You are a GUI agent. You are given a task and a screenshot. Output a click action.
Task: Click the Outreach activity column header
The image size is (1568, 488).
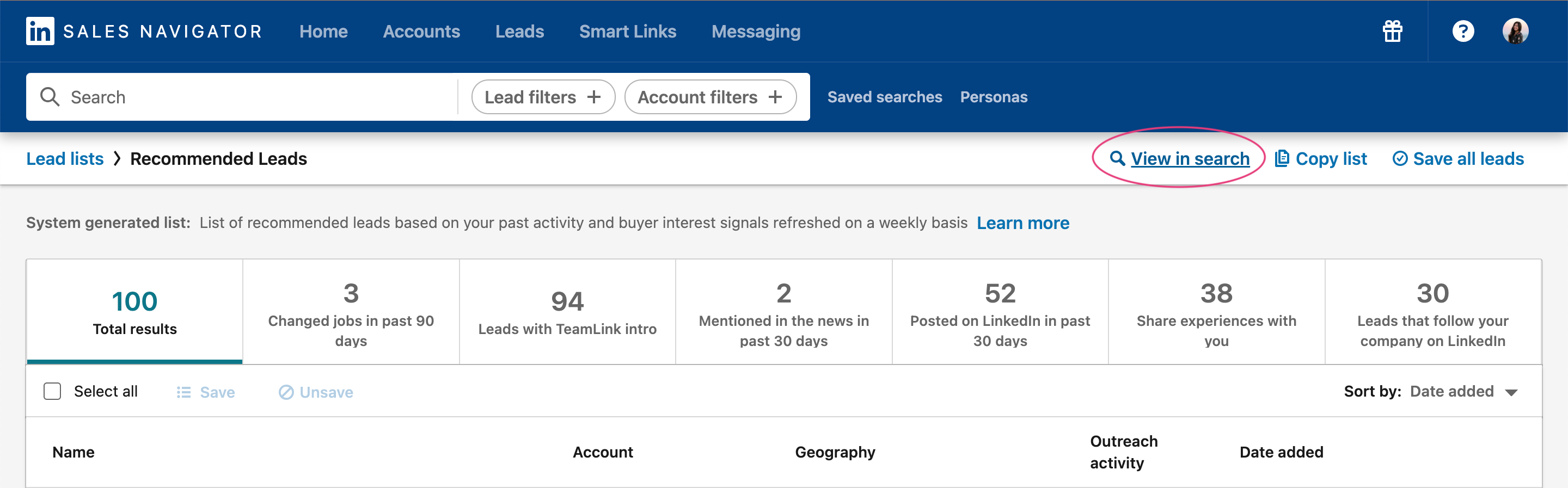1124,452
